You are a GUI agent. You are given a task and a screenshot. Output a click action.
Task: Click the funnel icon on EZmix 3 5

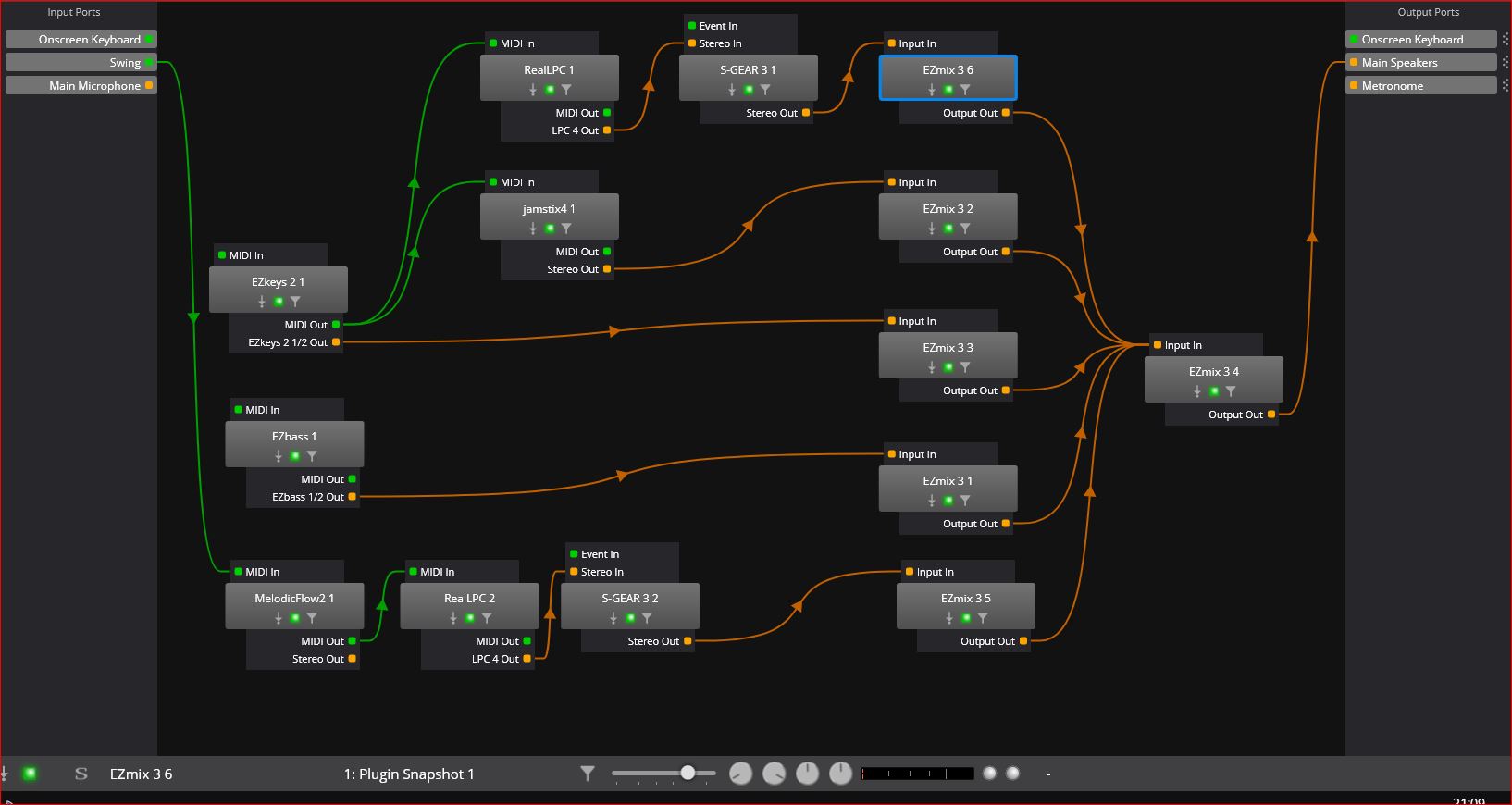click(983, 618)
